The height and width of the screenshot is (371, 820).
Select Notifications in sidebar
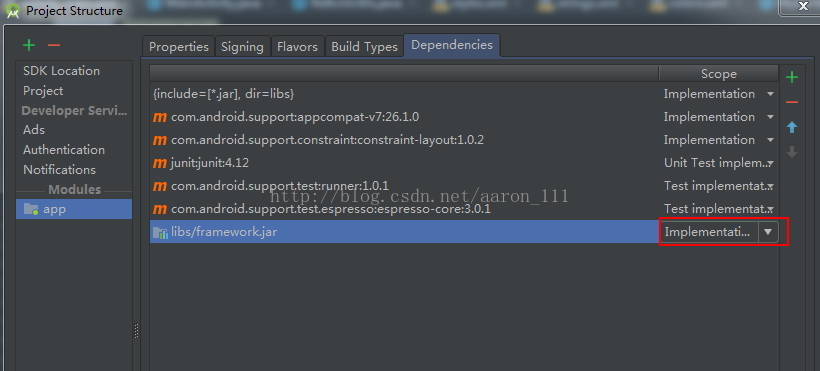tap(59, 170)
